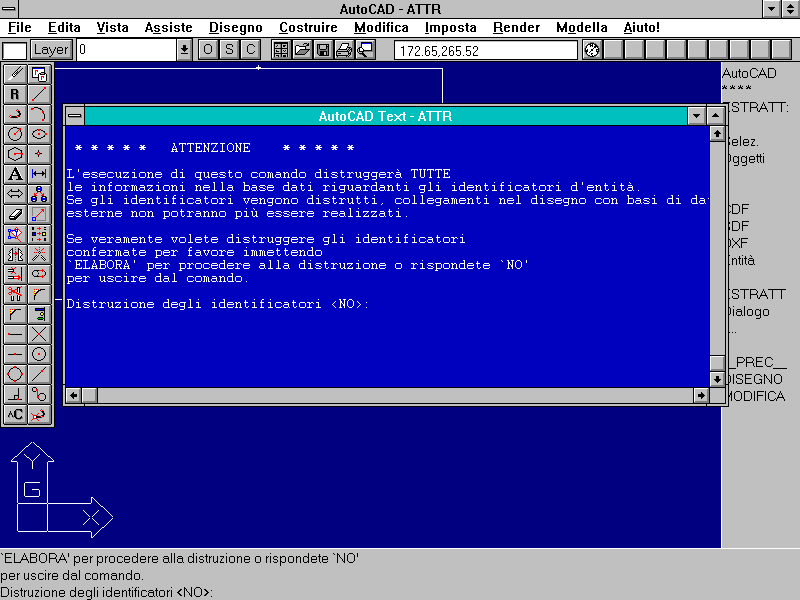This screenshot has width=800, height=600.
Task: Click the Zoom window toolbar icon
Action: [365, 50]
